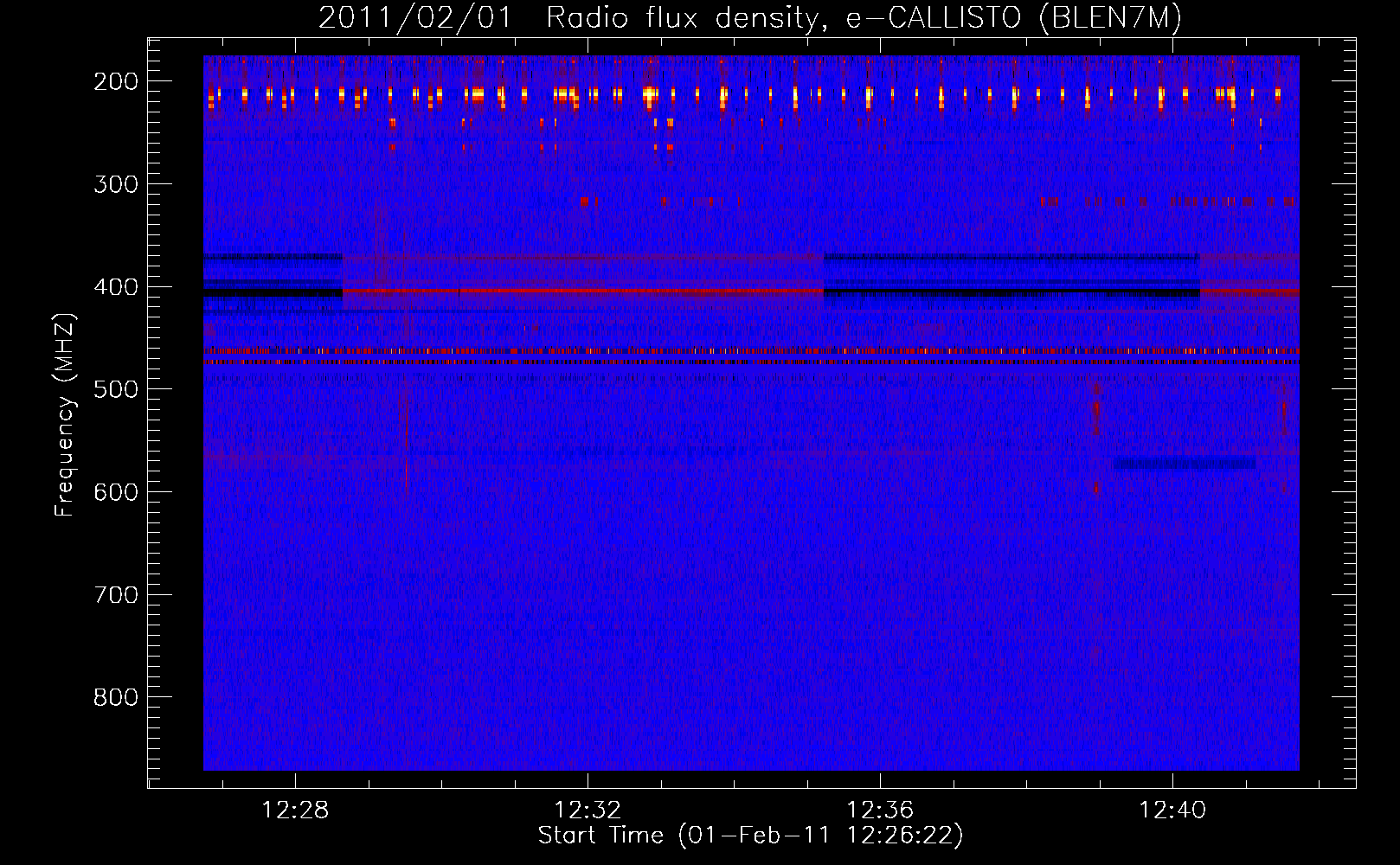Screen dimensions: 1400x865
Task: Click the bright red emission line near 405 MHz
Action: [x=582, y=291]
